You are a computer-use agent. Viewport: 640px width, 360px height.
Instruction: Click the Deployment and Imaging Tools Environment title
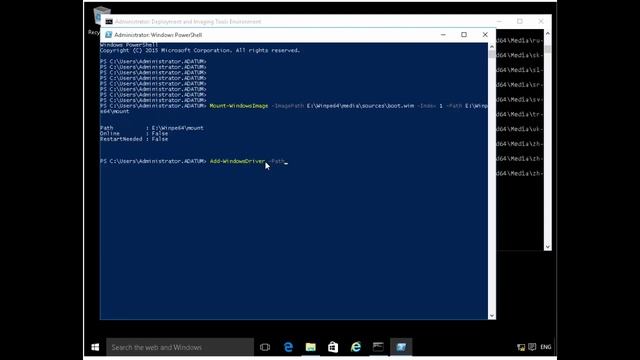[188, 22]
